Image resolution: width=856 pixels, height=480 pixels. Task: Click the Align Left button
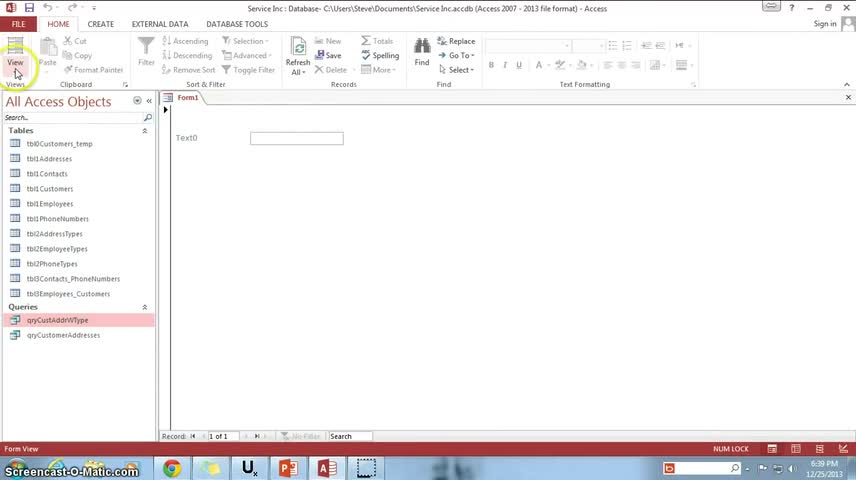(608, 65)
